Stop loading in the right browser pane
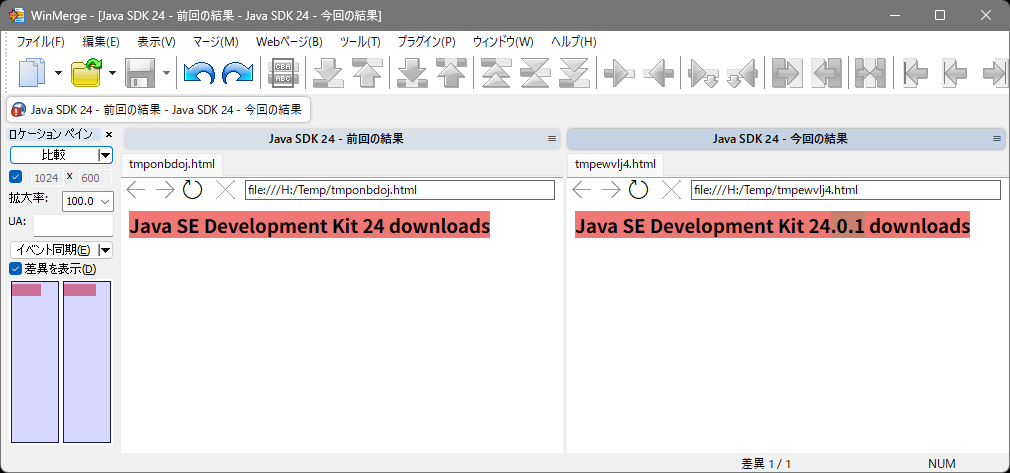The width and height of the screenshot is (1010, 473). click(x=671, y=189)
